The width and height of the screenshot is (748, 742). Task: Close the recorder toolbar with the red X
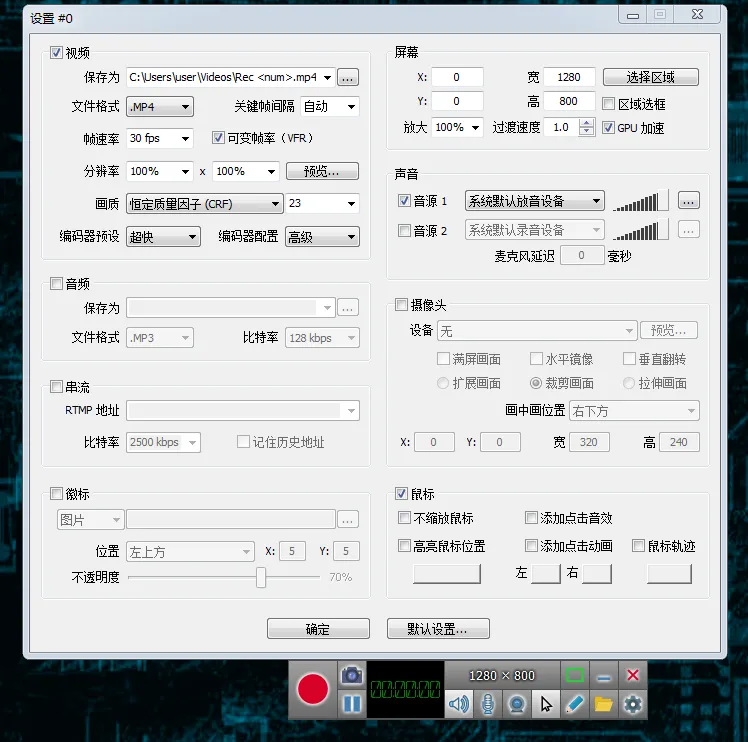tap(633, 675)
